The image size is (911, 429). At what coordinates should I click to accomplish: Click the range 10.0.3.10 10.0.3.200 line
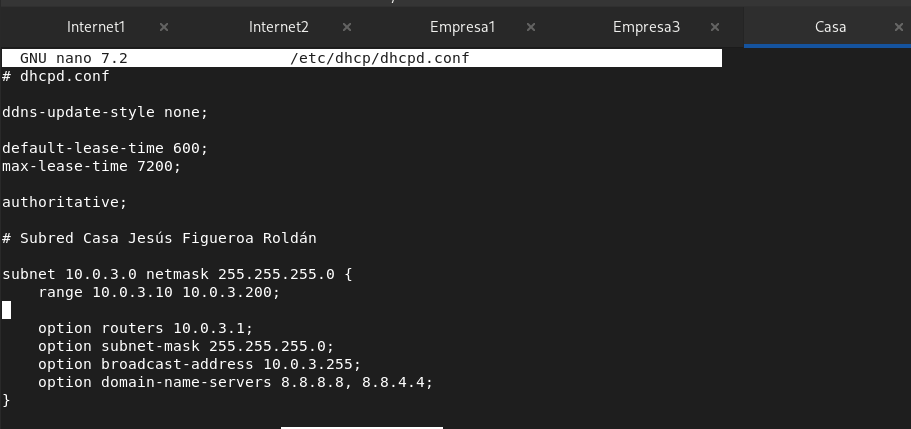pyautogui.click(x=159, y=292)
